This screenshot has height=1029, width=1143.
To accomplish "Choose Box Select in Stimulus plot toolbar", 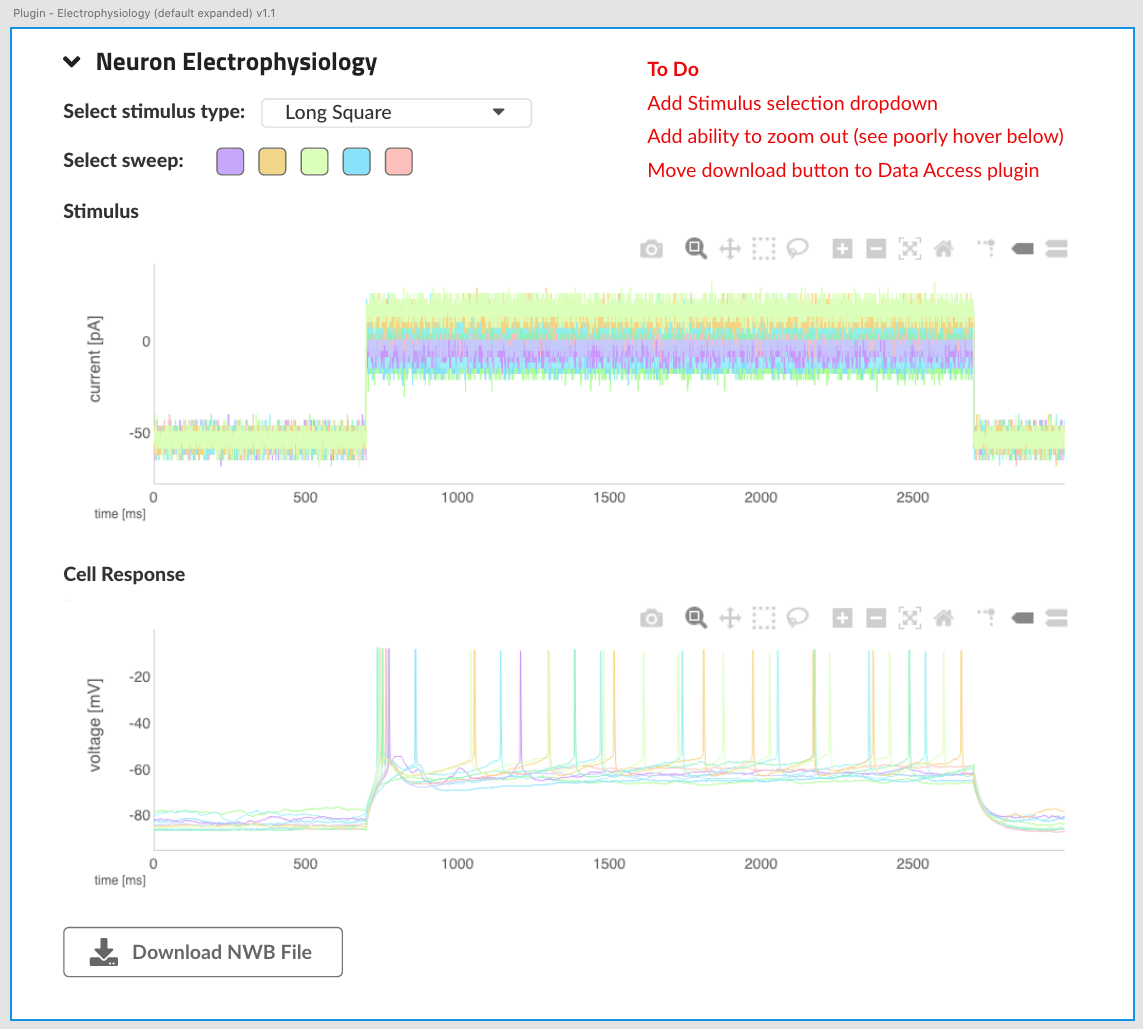I will click(x=764, y=249).
